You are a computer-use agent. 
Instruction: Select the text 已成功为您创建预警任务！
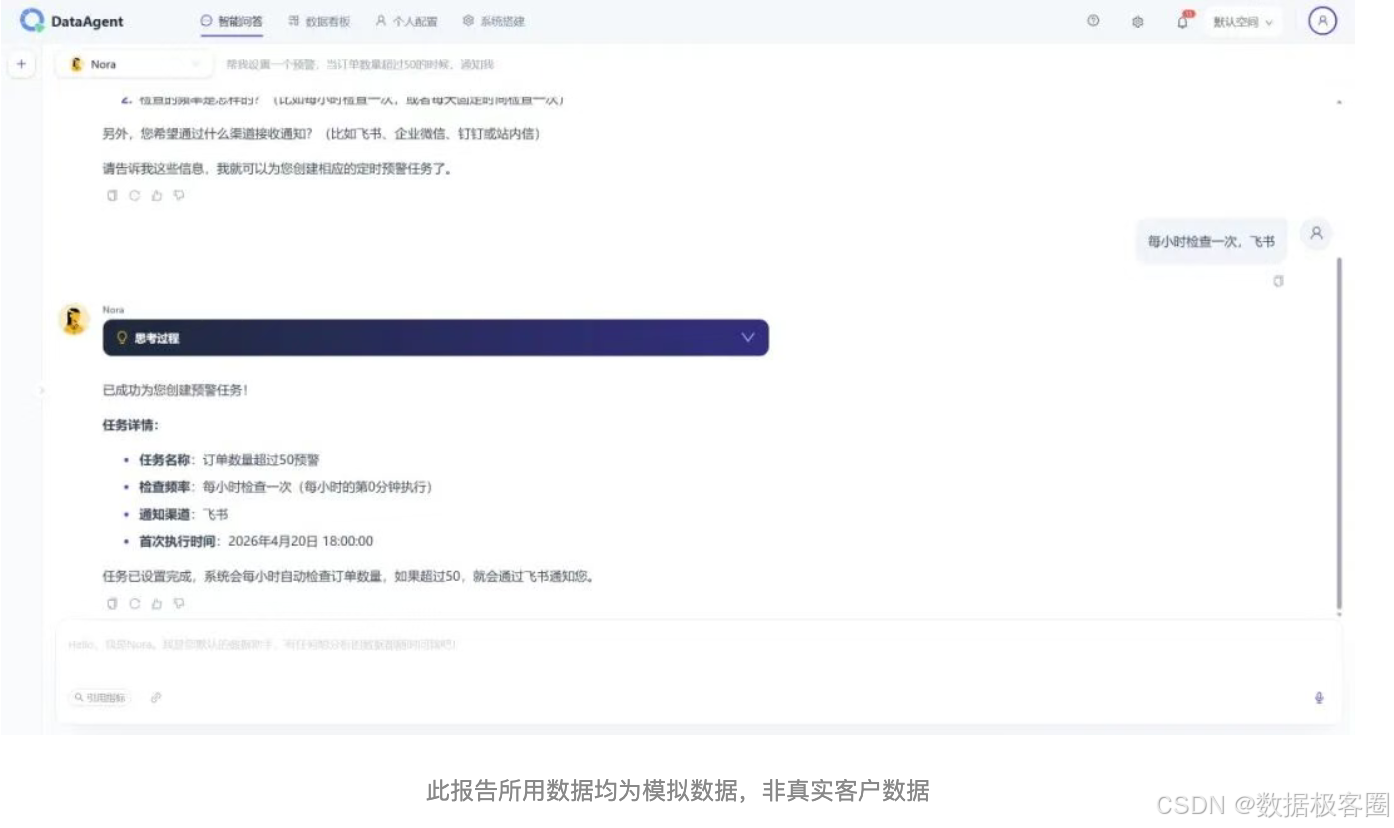coord(175,390)
